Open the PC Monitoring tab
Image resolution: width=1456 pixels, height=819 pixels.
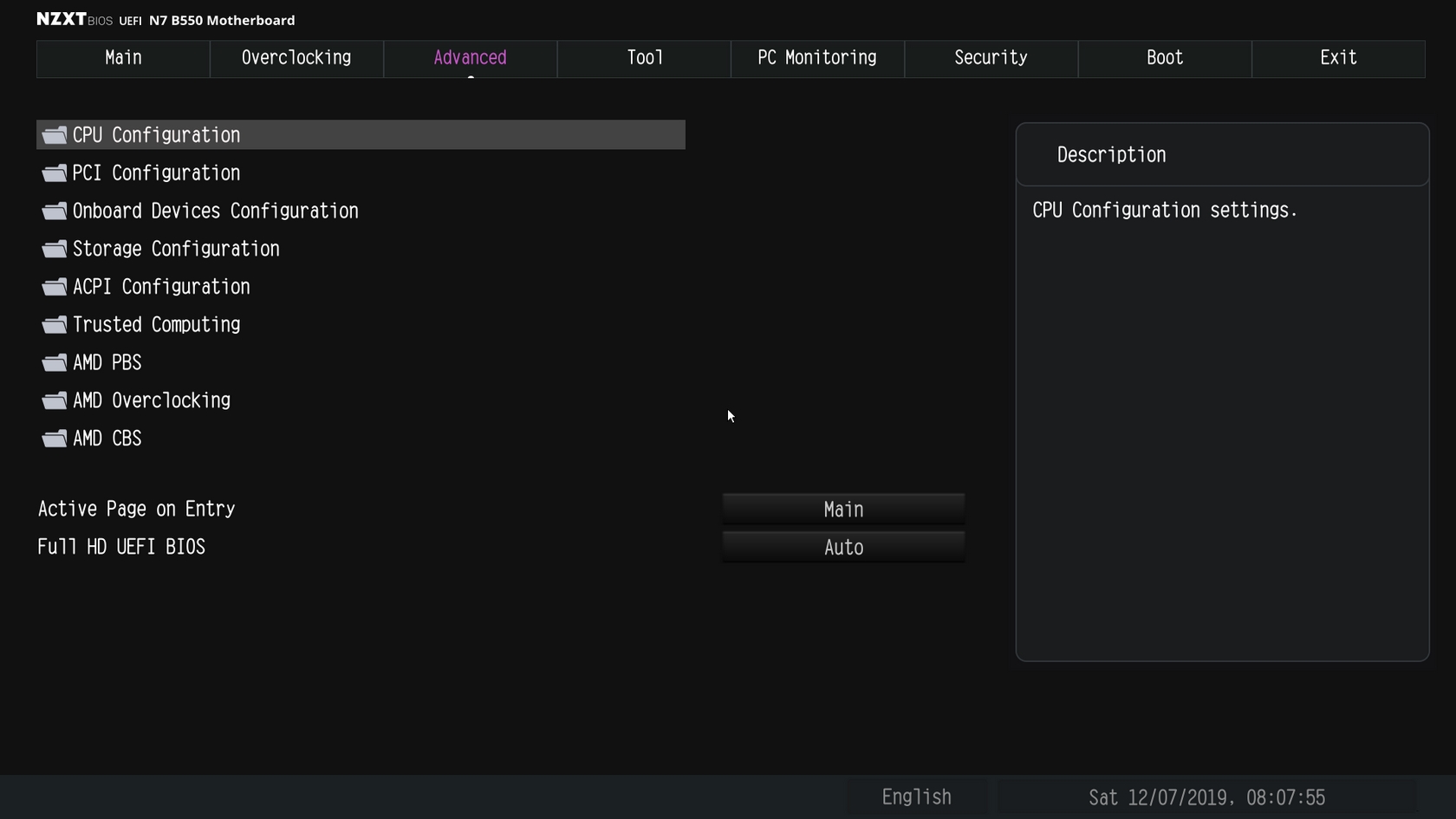click(817, 58)
